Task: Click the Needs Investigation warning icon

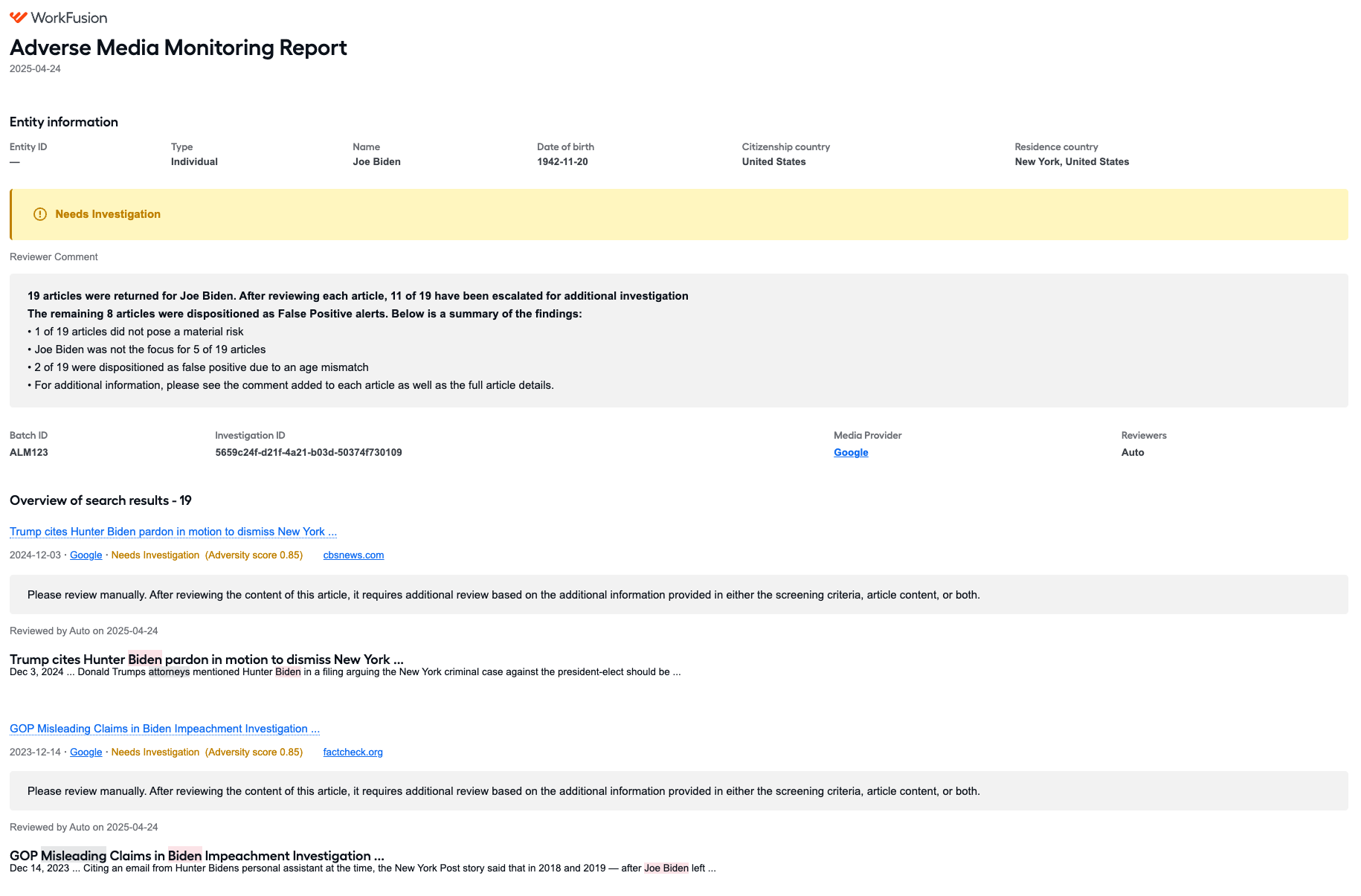Action: point(40,214)
